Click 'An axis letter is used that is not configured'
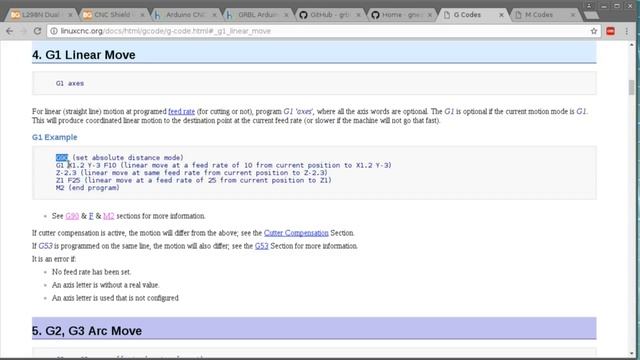The height and width of the screenshot is (360, 640). (x=115, y=298)
